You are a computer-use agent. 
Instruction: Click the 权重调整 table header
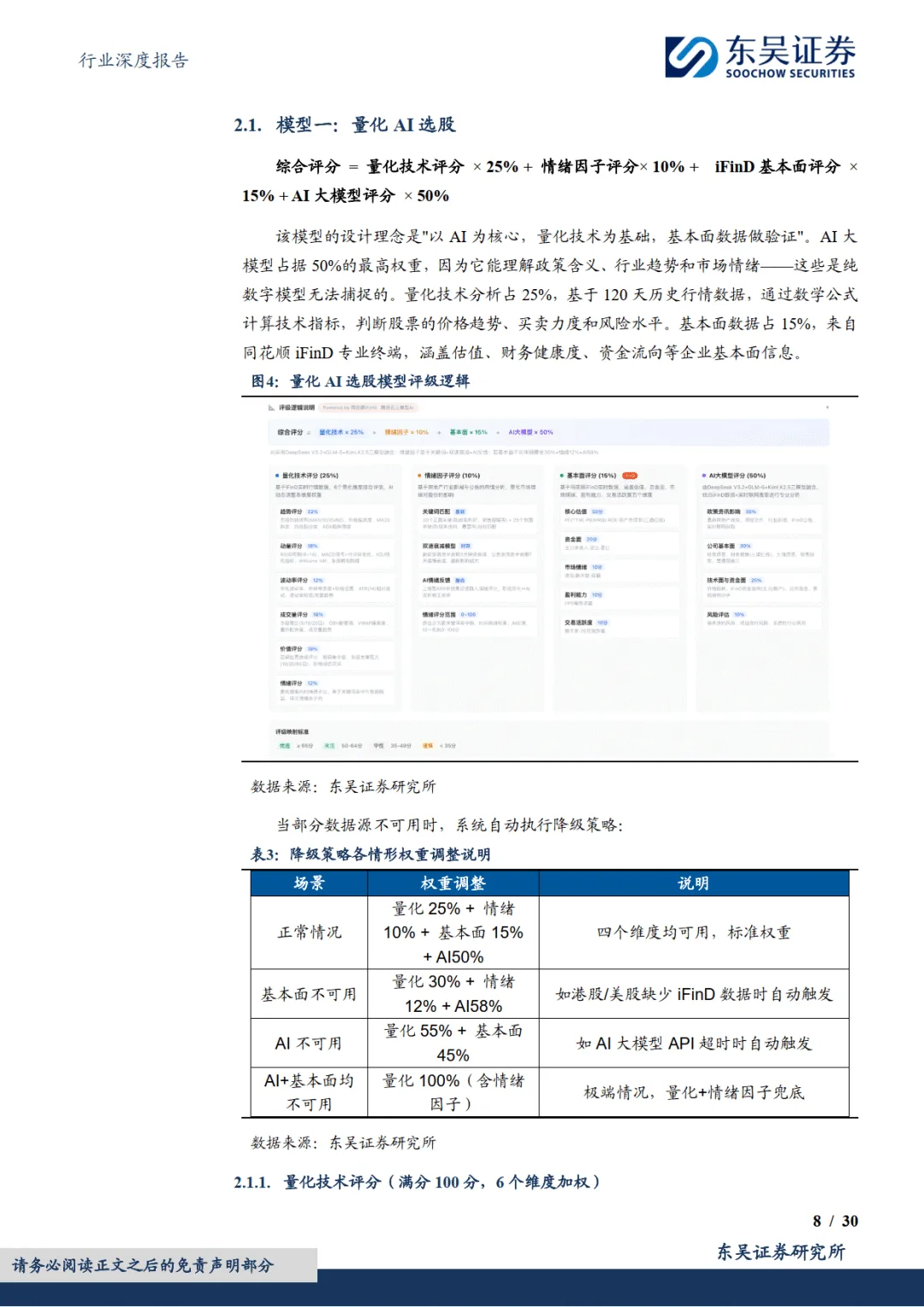click(453, 884)
